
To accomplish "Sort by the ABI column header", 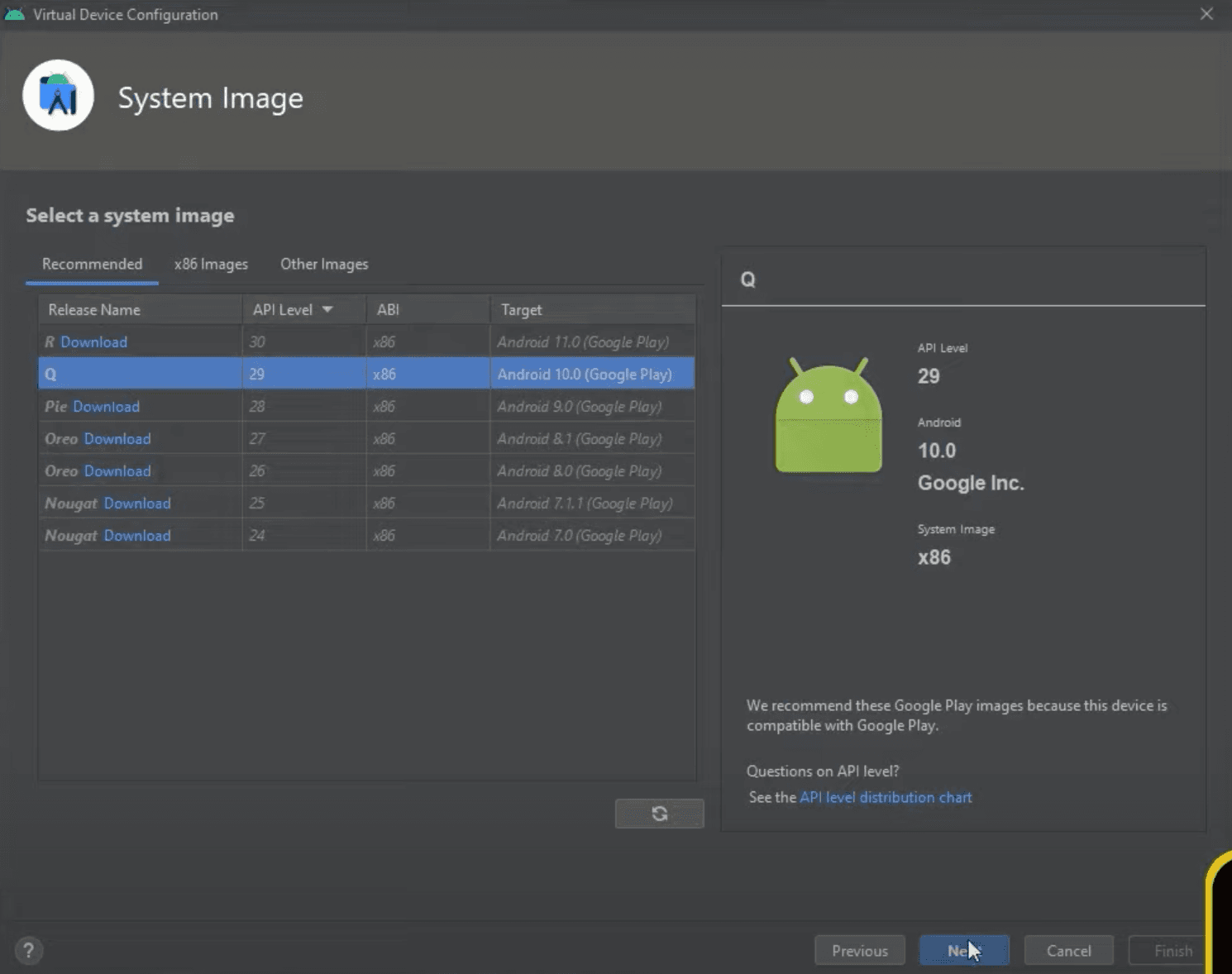I will 387,309.
